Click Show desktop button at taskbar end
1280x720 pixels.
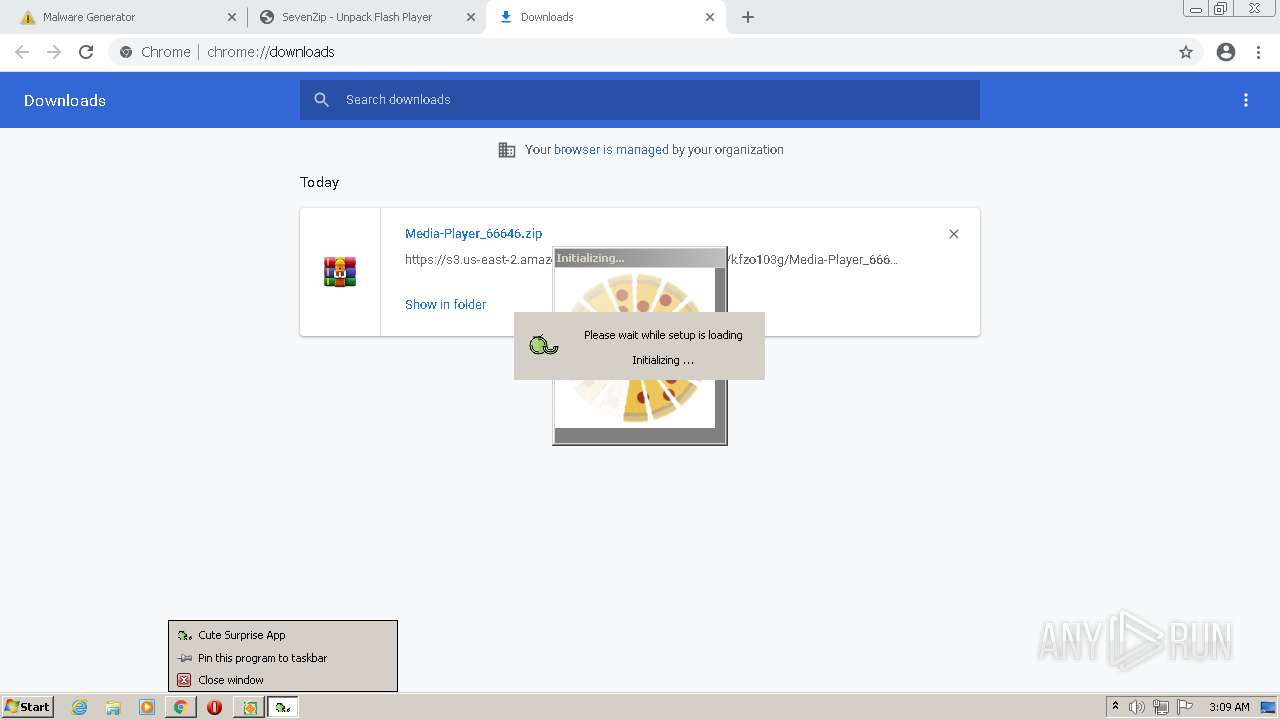1269,707
